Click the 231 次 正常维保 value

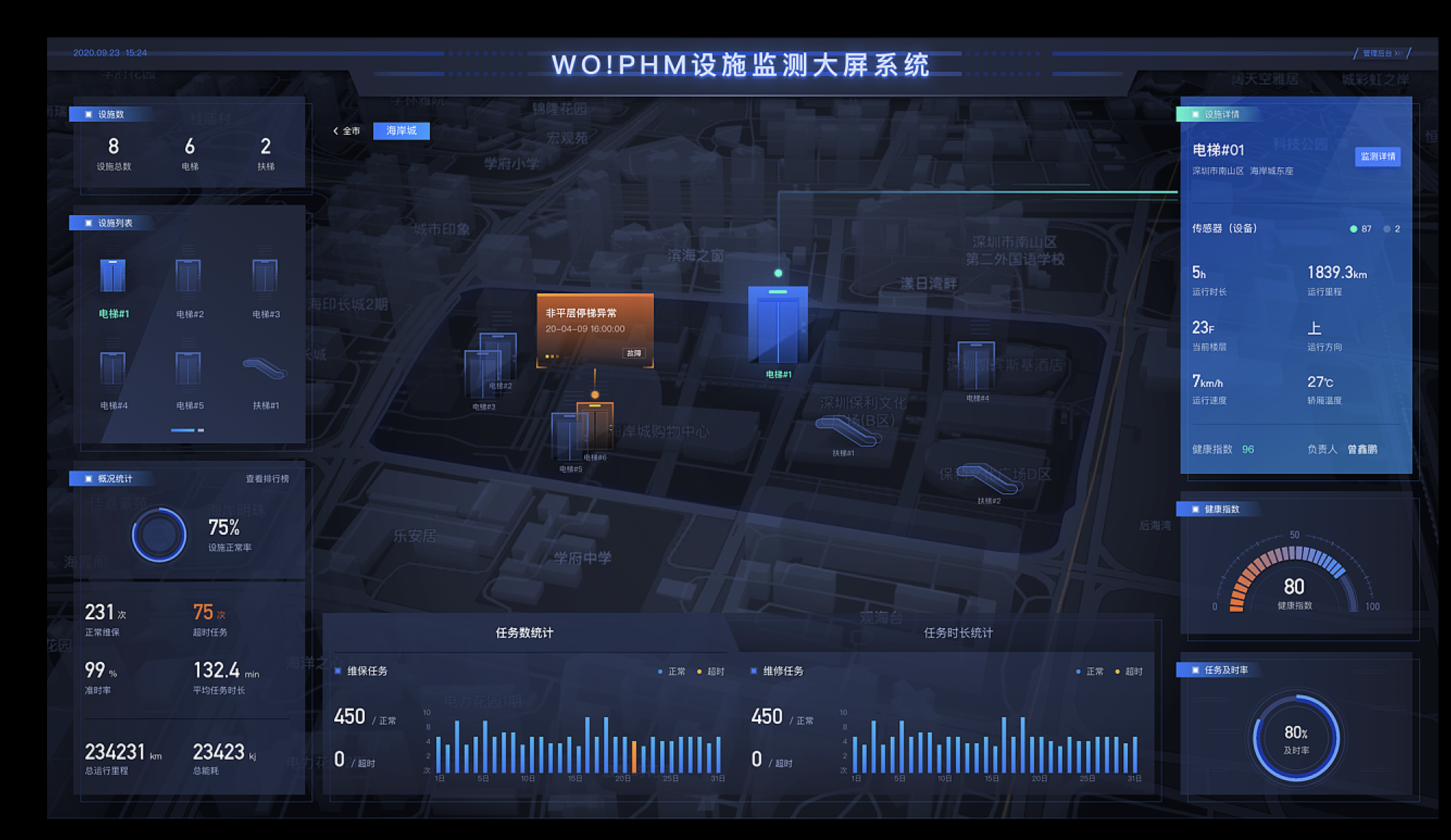point(105,611)
